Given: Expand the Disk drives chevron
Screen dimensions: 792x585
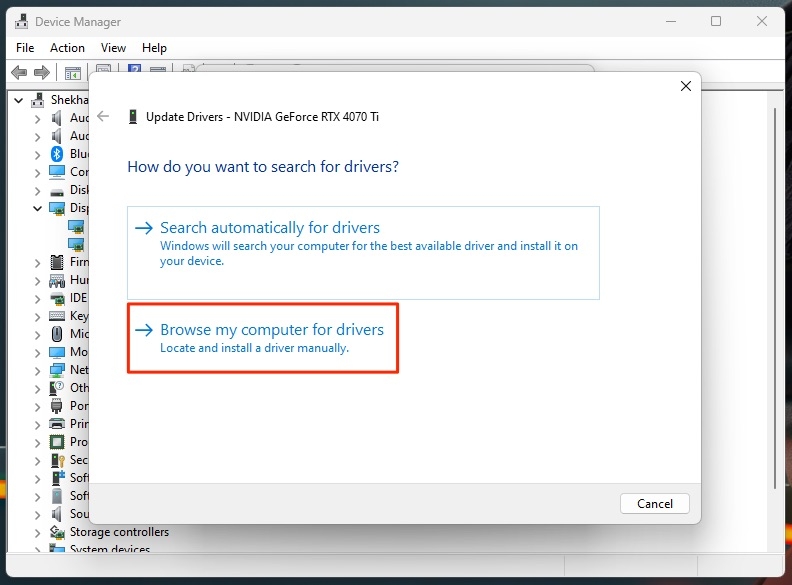Looking at the screenshot, I should click(x=37, y=190).
